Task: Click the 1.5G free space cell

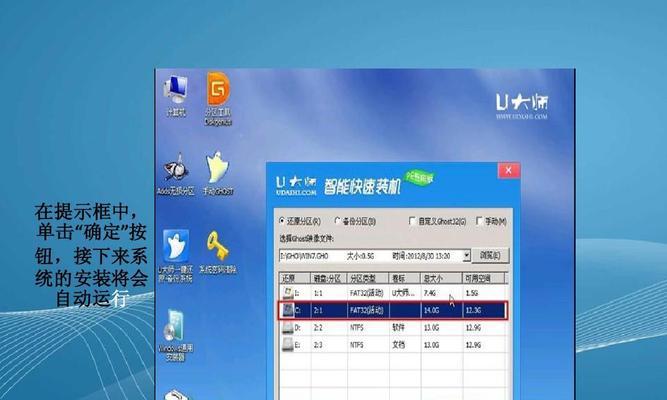Action: [x=472, y=293]
